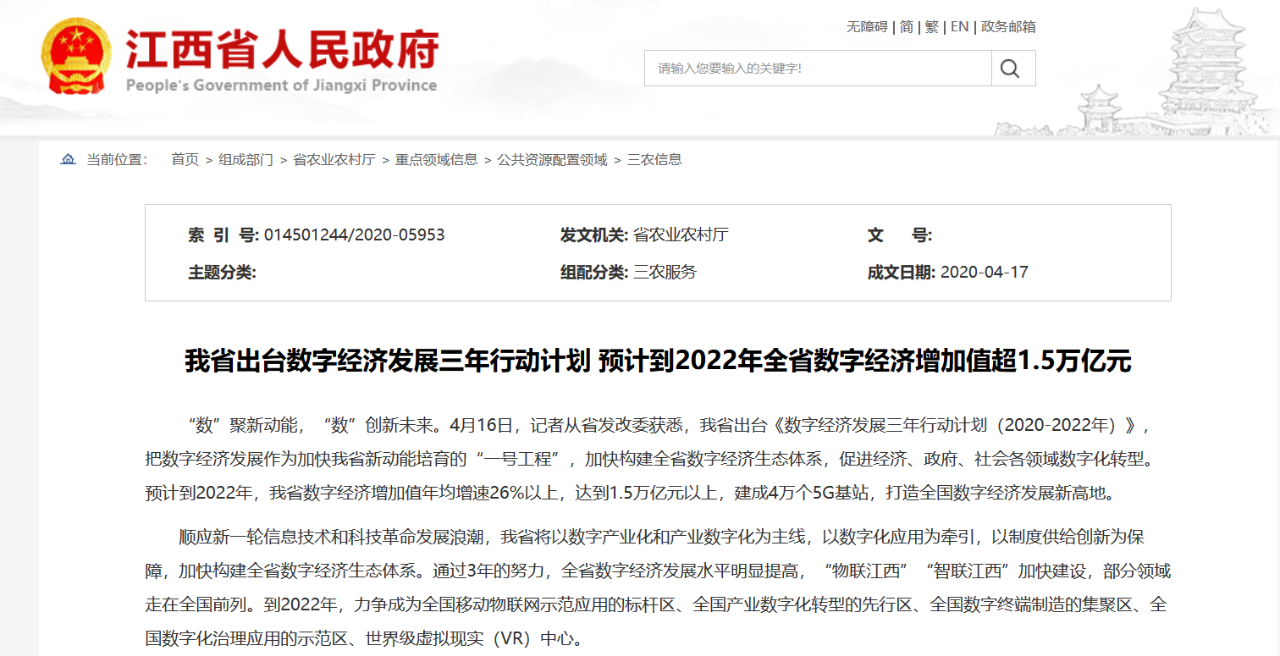Click the index number 014501244/2020-05953
This screenshot has height=656, width=1280.
click(x=354, y=235)
